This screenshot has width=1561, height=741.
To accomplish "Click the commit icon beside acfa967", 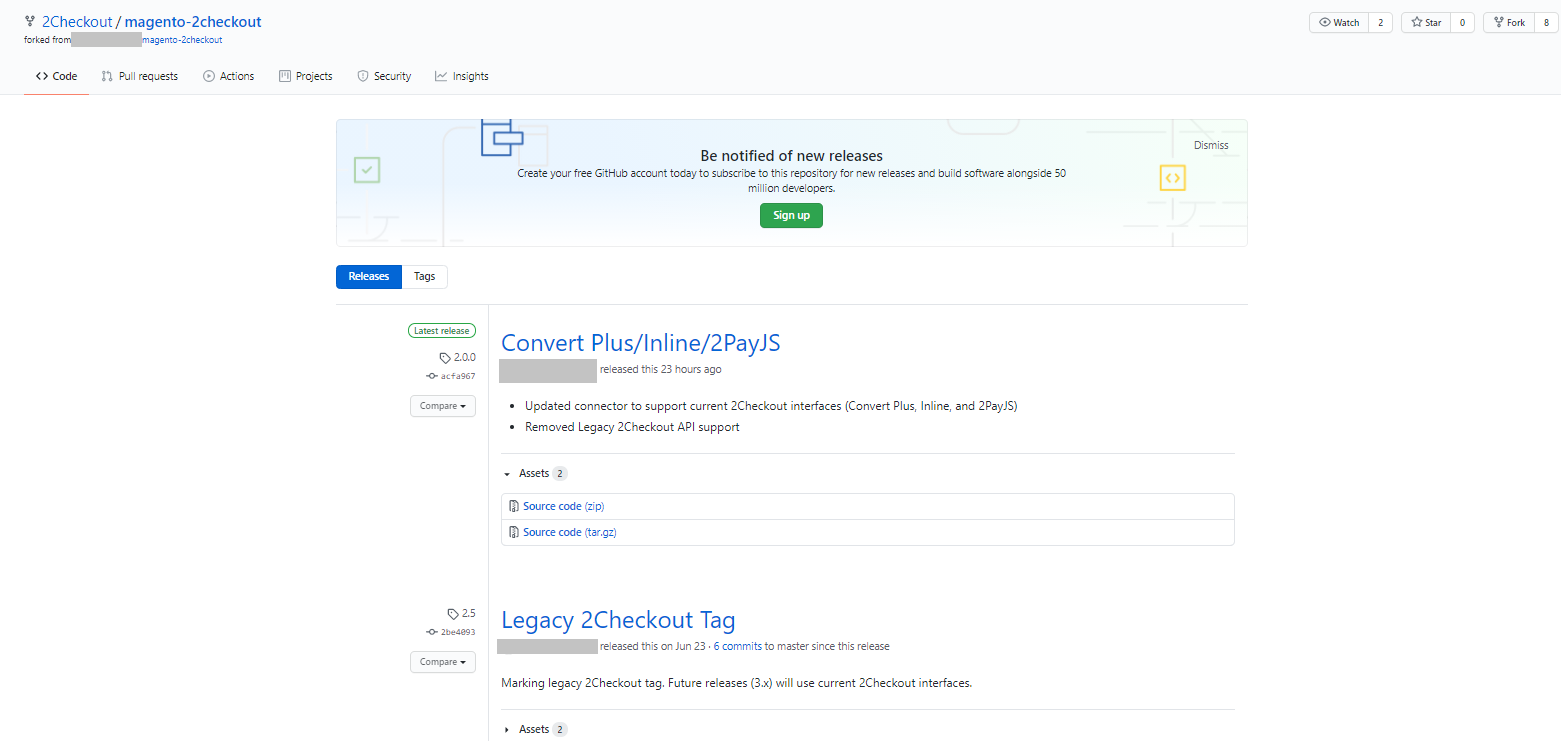I will [432, 376].
